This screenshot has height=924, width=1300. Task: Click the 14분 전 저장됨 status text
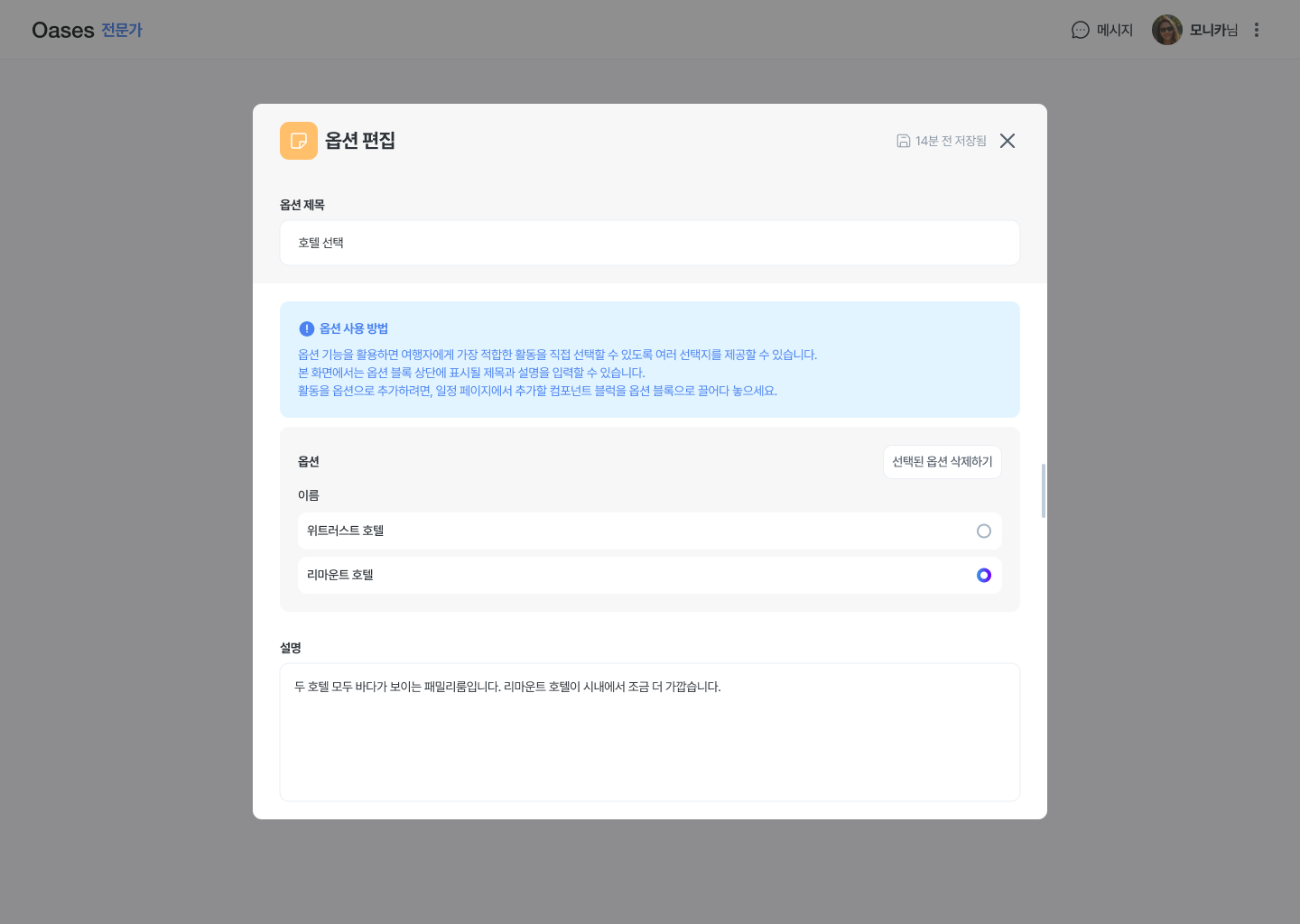[951, 141]
